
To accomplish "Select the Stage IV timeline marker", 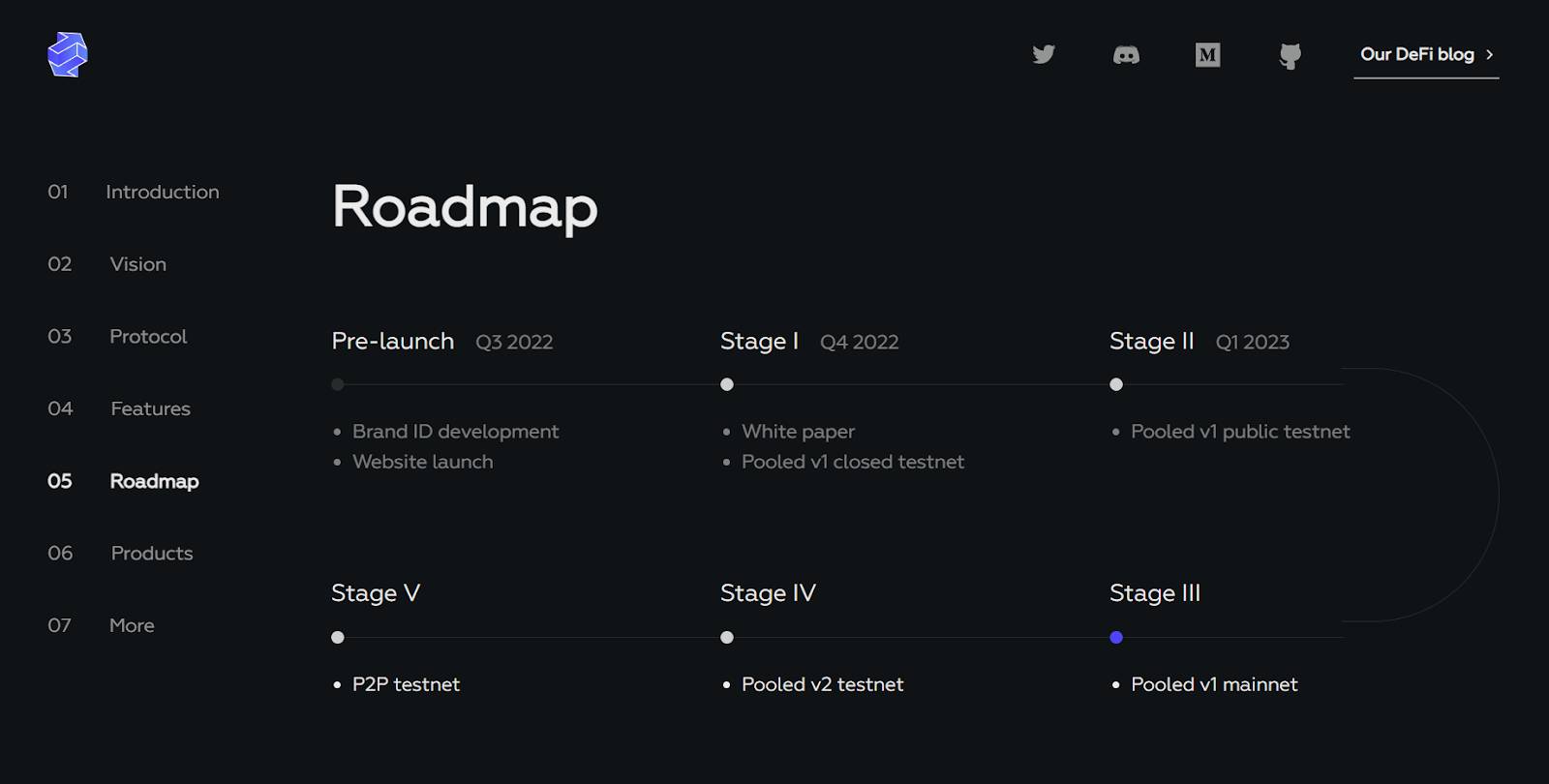I will click(727, 637).
